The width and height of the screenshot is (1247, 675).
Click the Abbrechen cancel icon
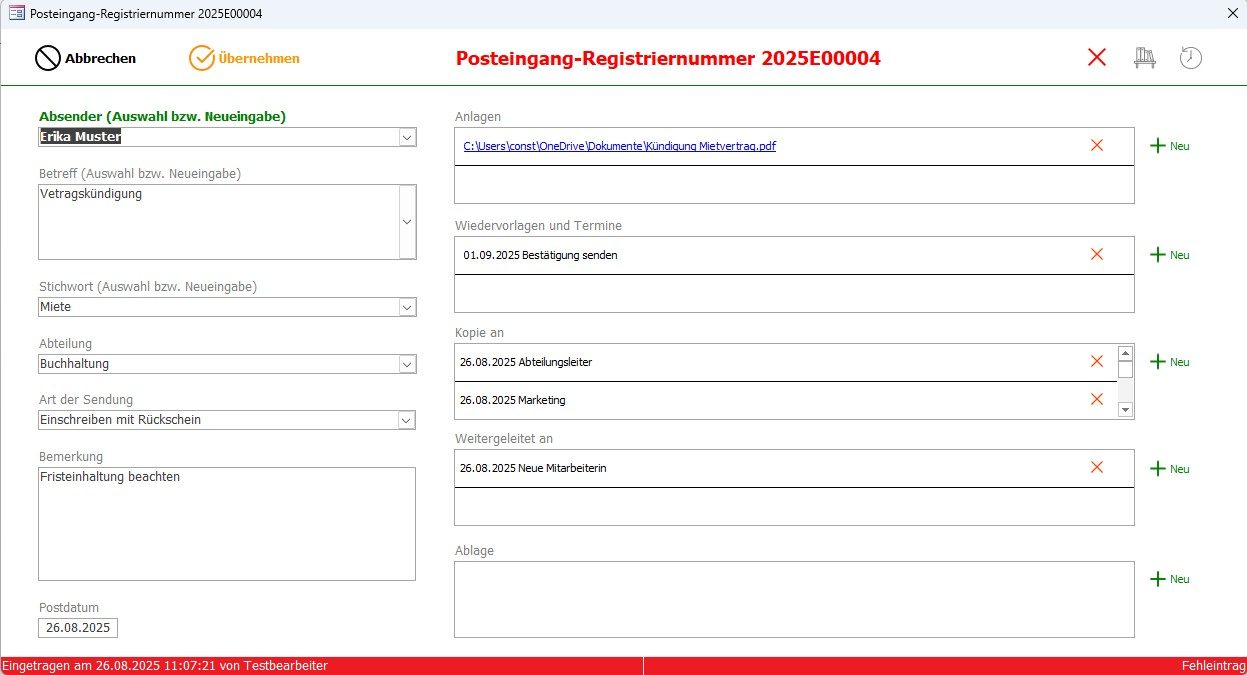pos(48,58)
